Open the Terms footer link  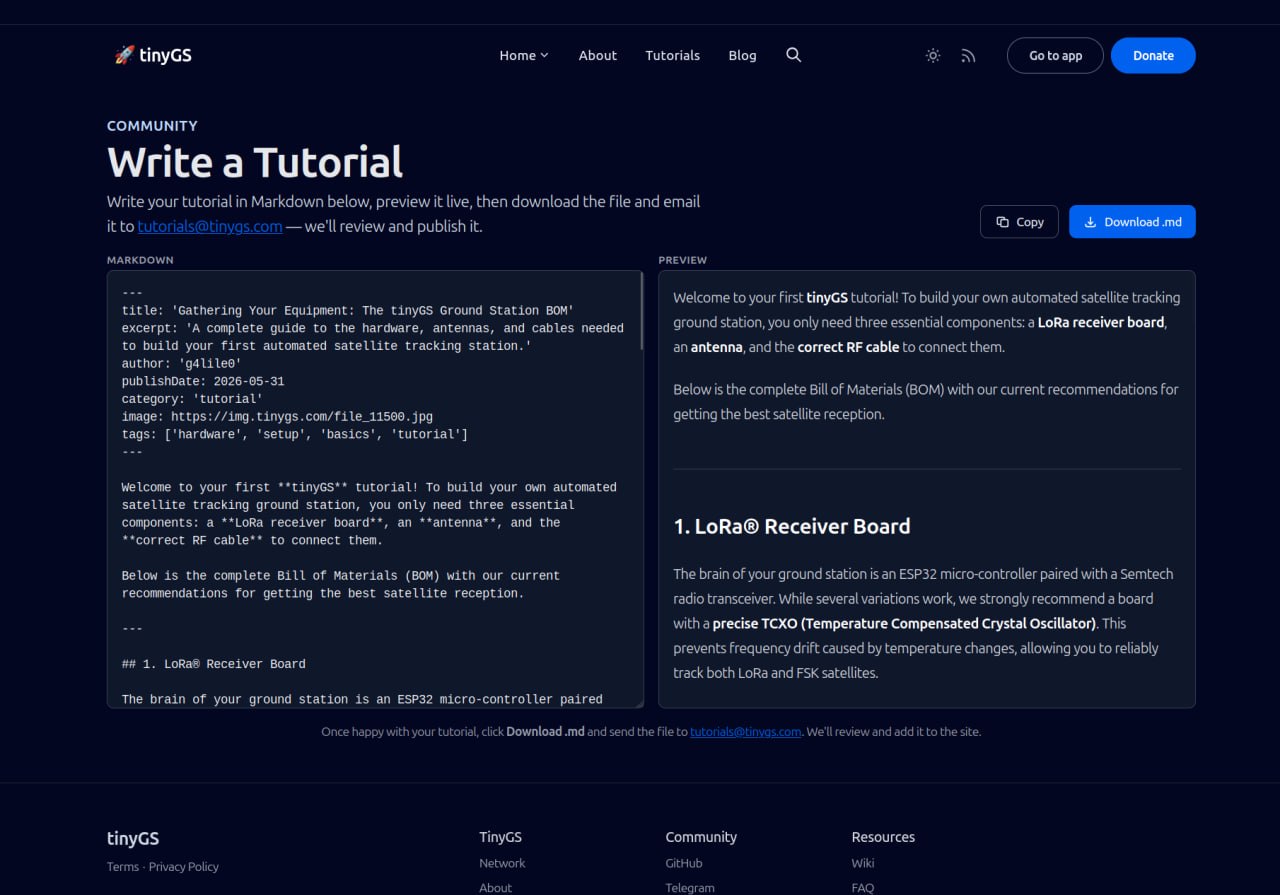(123, 867)
